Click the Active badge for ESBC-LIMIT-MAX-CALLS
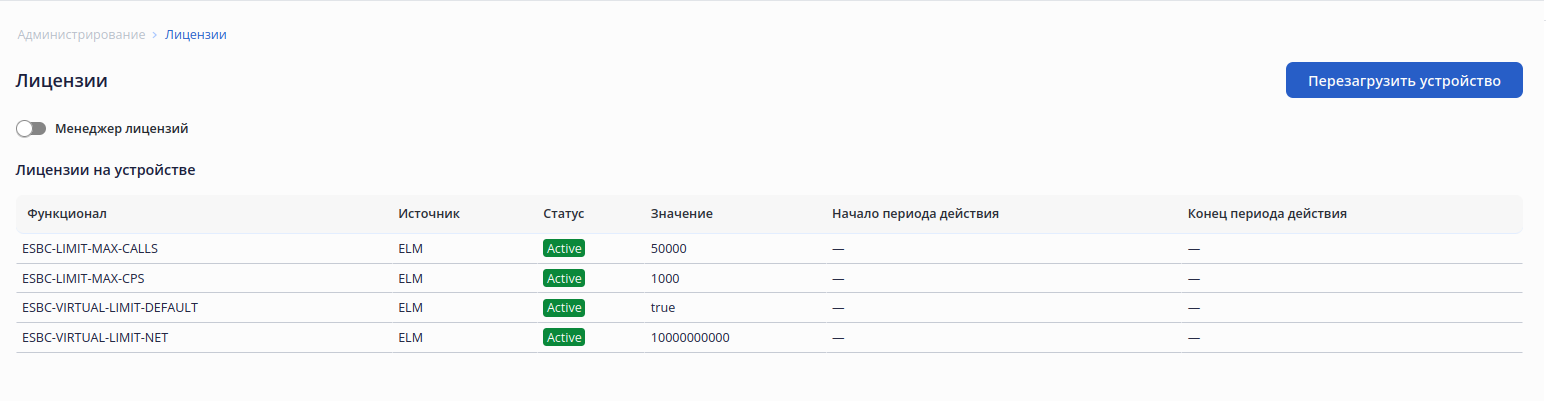This screenshot has width=1546, height=401. coord(564,248)
